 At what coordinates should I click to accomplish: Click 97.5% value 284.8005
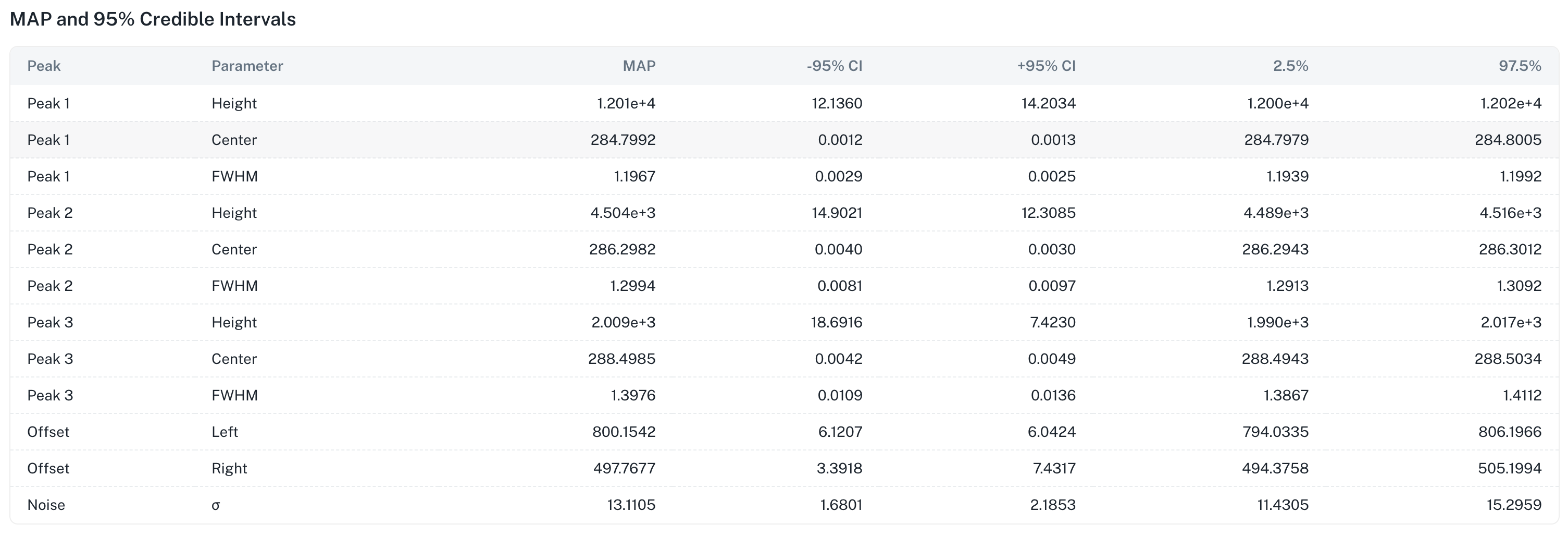[x=1508, y=140]
